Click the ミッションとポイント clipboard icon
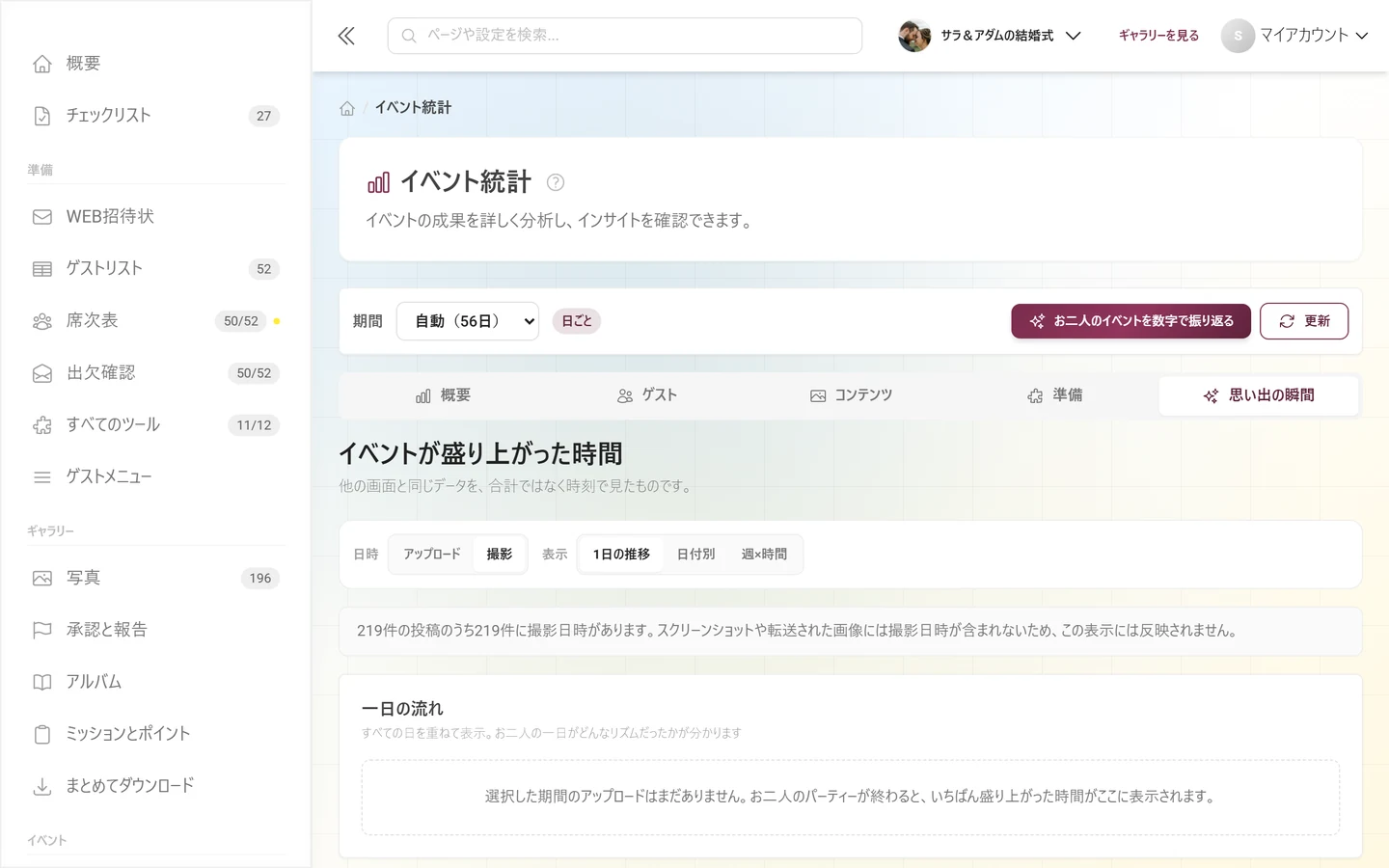The height and width of the screenshot is (868, 1389). 42,735
